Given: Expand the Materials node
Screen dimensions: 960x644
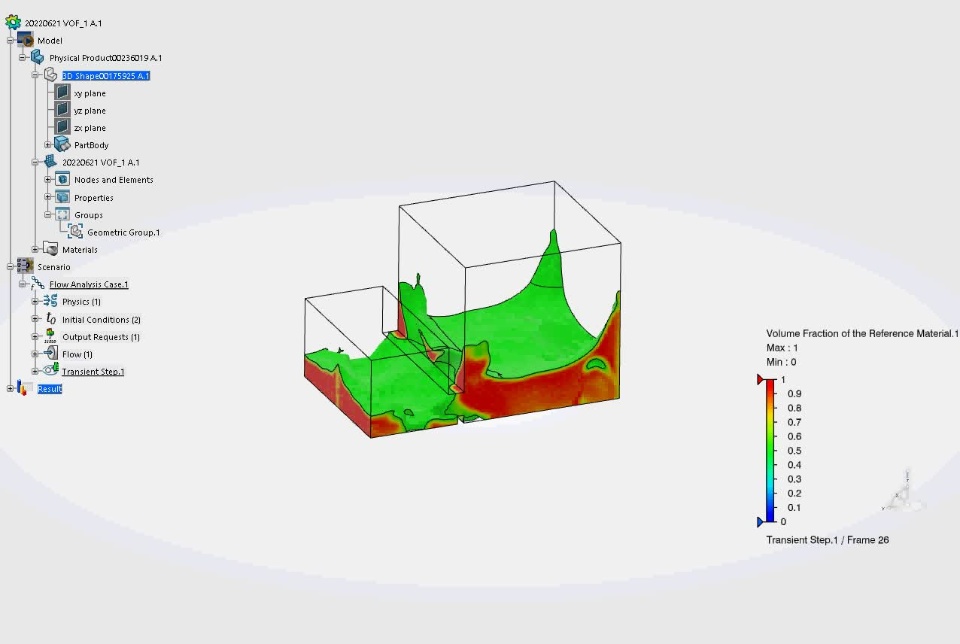Looking at the screenshot, I should tap(35, 249).
